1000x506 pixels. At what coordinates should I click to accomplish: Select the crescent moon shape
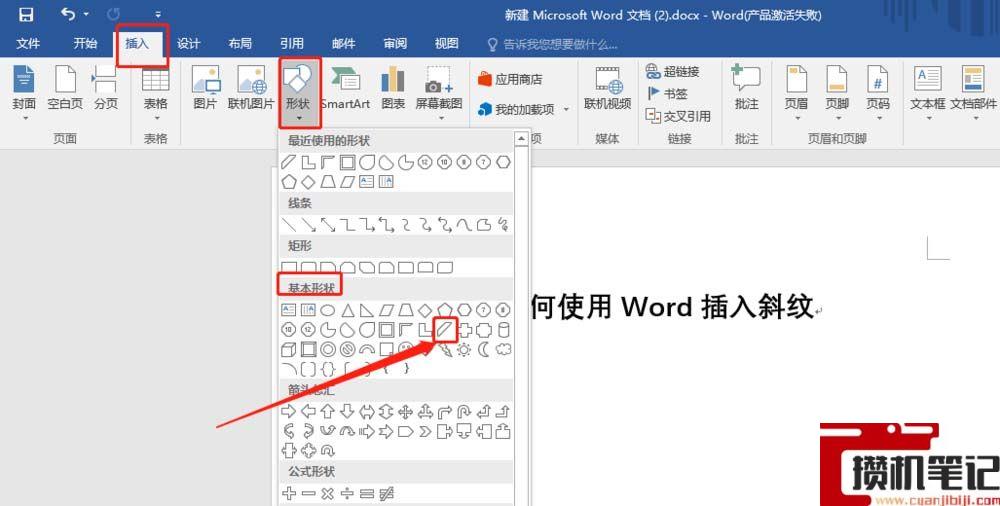[x=484, y=350]
